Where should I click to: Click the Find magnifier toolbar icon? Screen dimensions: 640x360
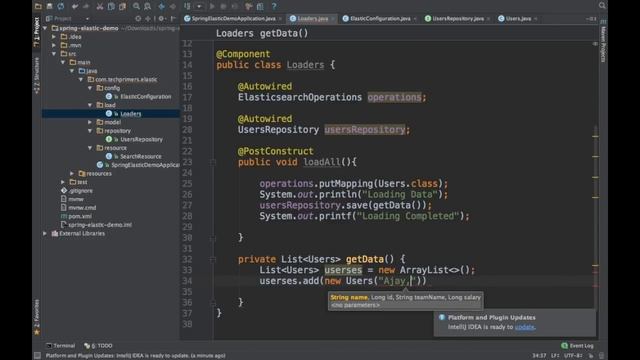click(x=136, y=6)
